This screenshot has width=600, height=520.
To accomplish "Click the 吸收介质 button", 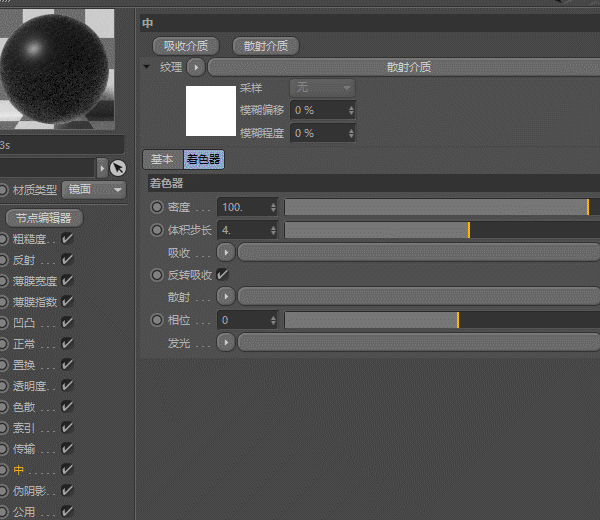I will [x=186, y=46].
